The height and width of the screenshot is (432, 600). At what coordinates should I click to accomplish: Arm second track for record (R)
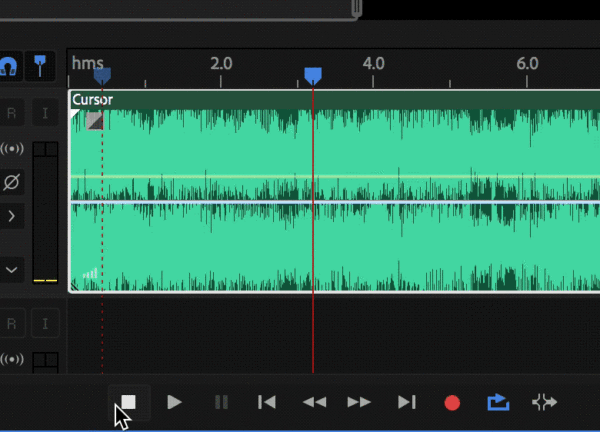point(11,323)
